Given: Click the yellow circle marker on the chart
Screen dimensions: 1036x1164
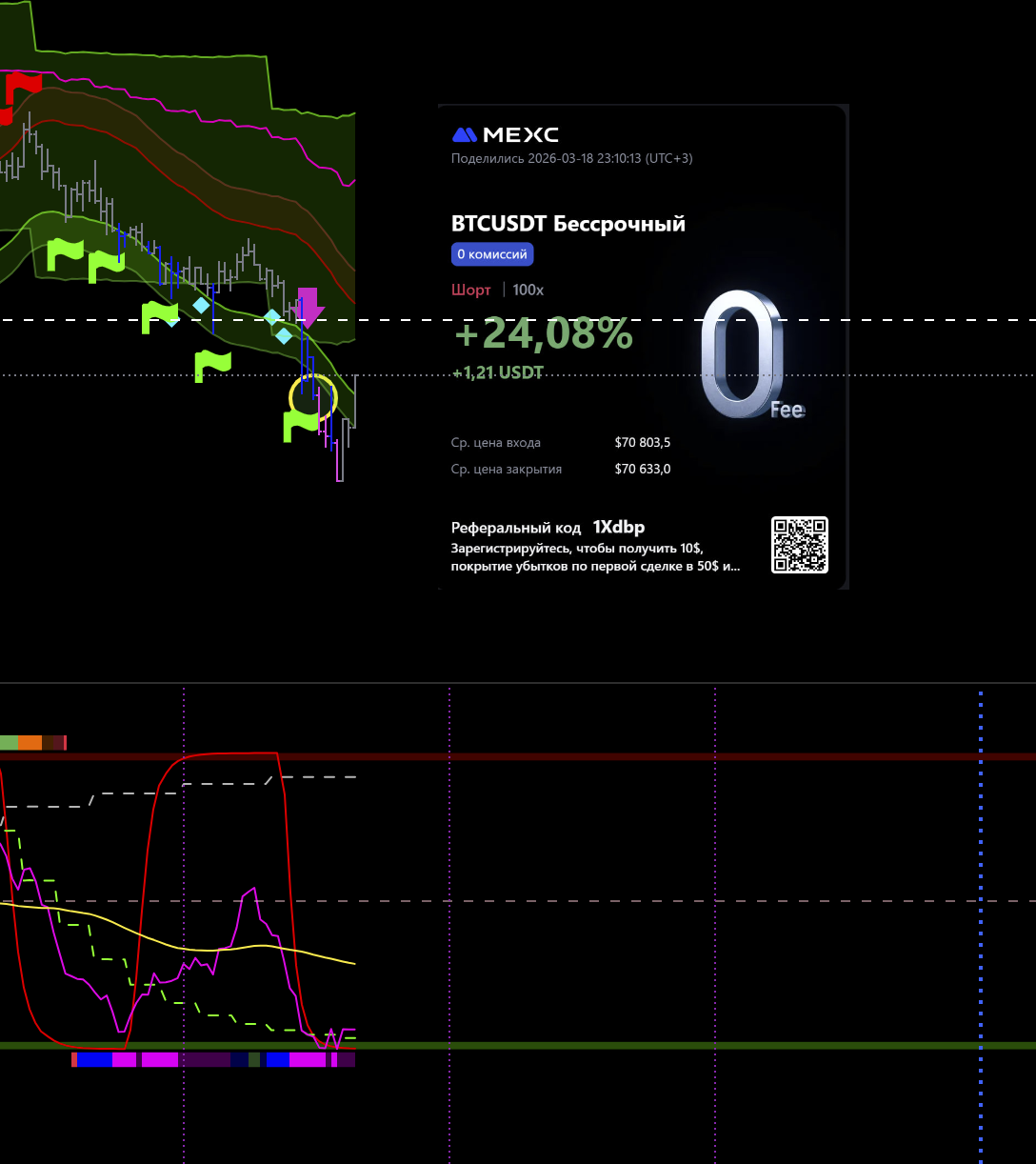Looking at the screenshot, I should pos(312,395).
